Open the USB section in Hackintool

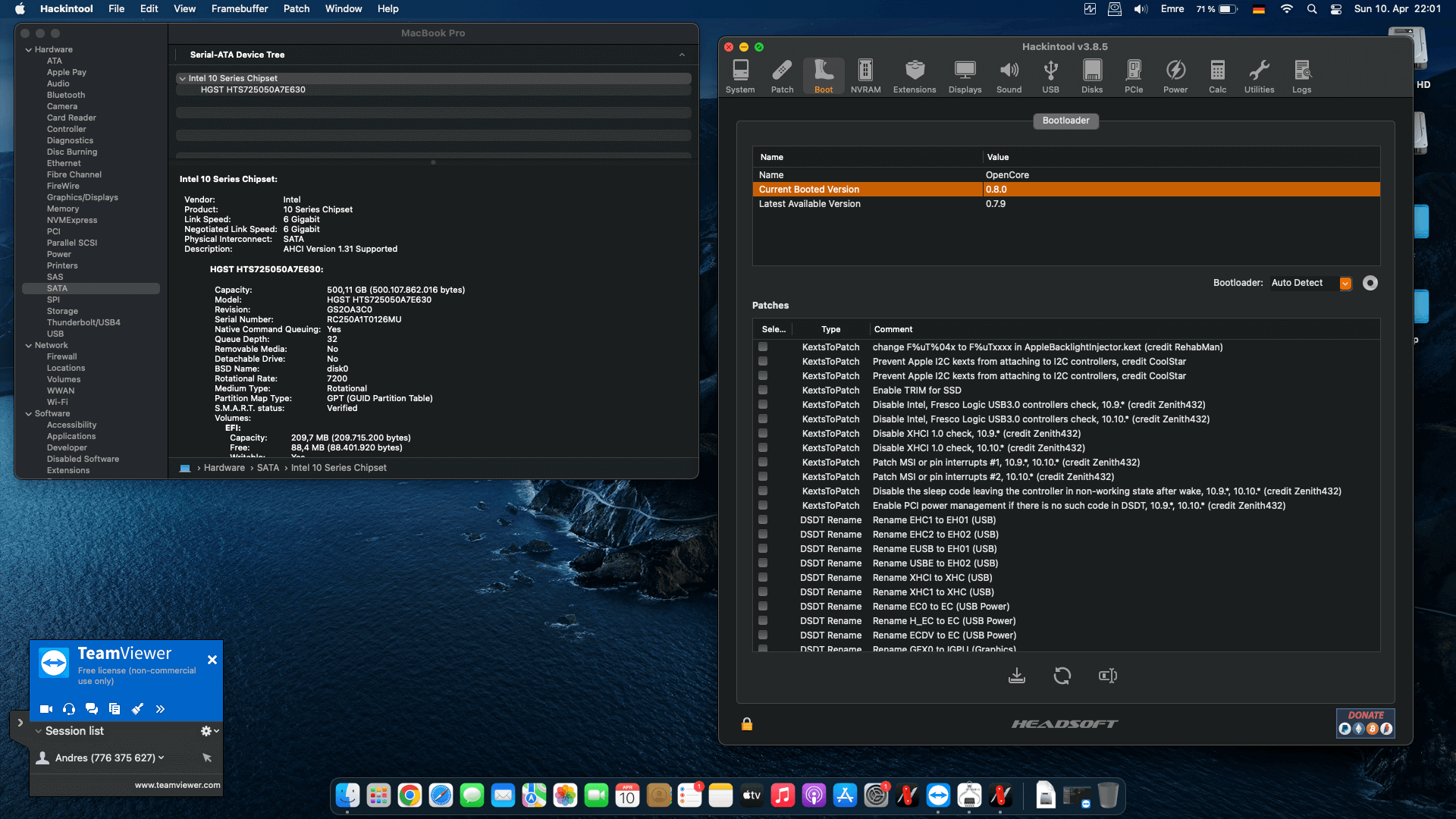(1050, 77)
